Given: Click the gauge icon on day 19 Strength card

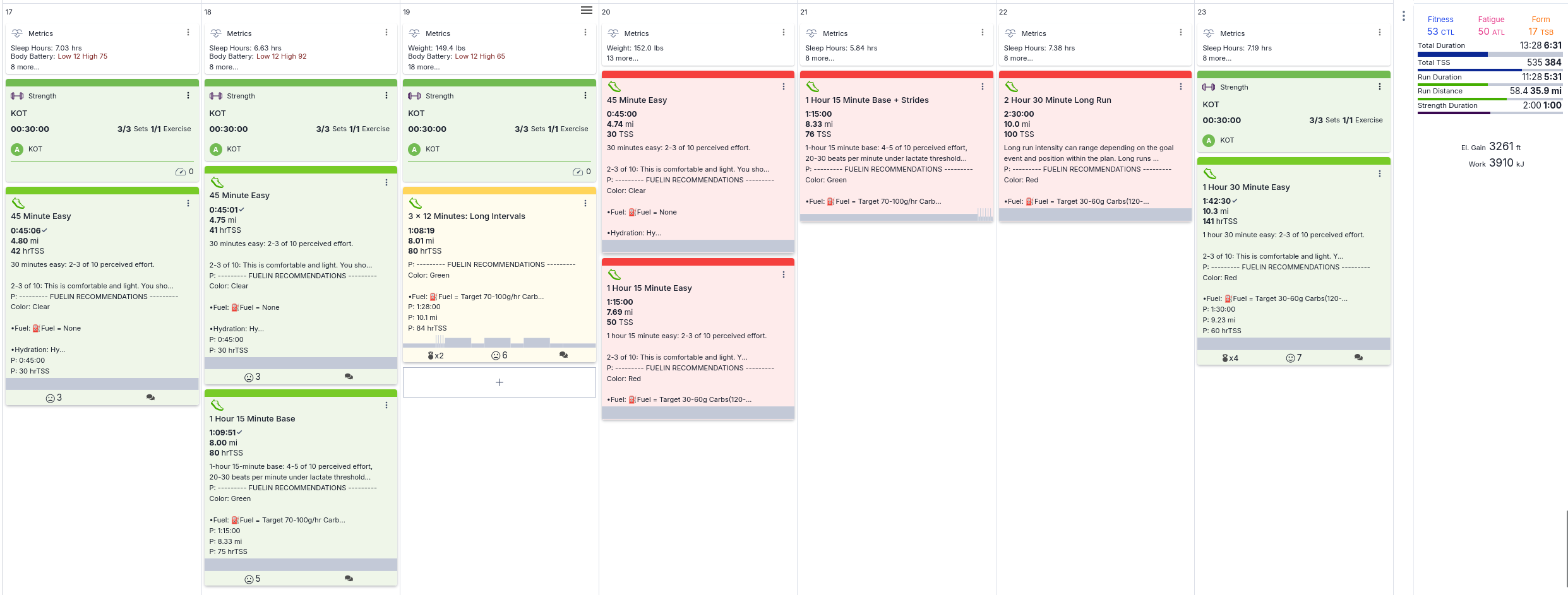Looking at the screenshot, I should tap(577, 172).
